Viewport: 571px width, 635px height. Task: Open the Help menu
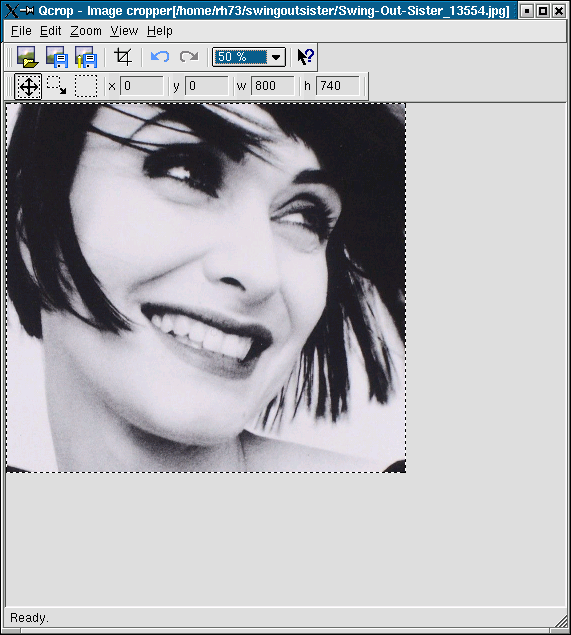pos(160,31)
